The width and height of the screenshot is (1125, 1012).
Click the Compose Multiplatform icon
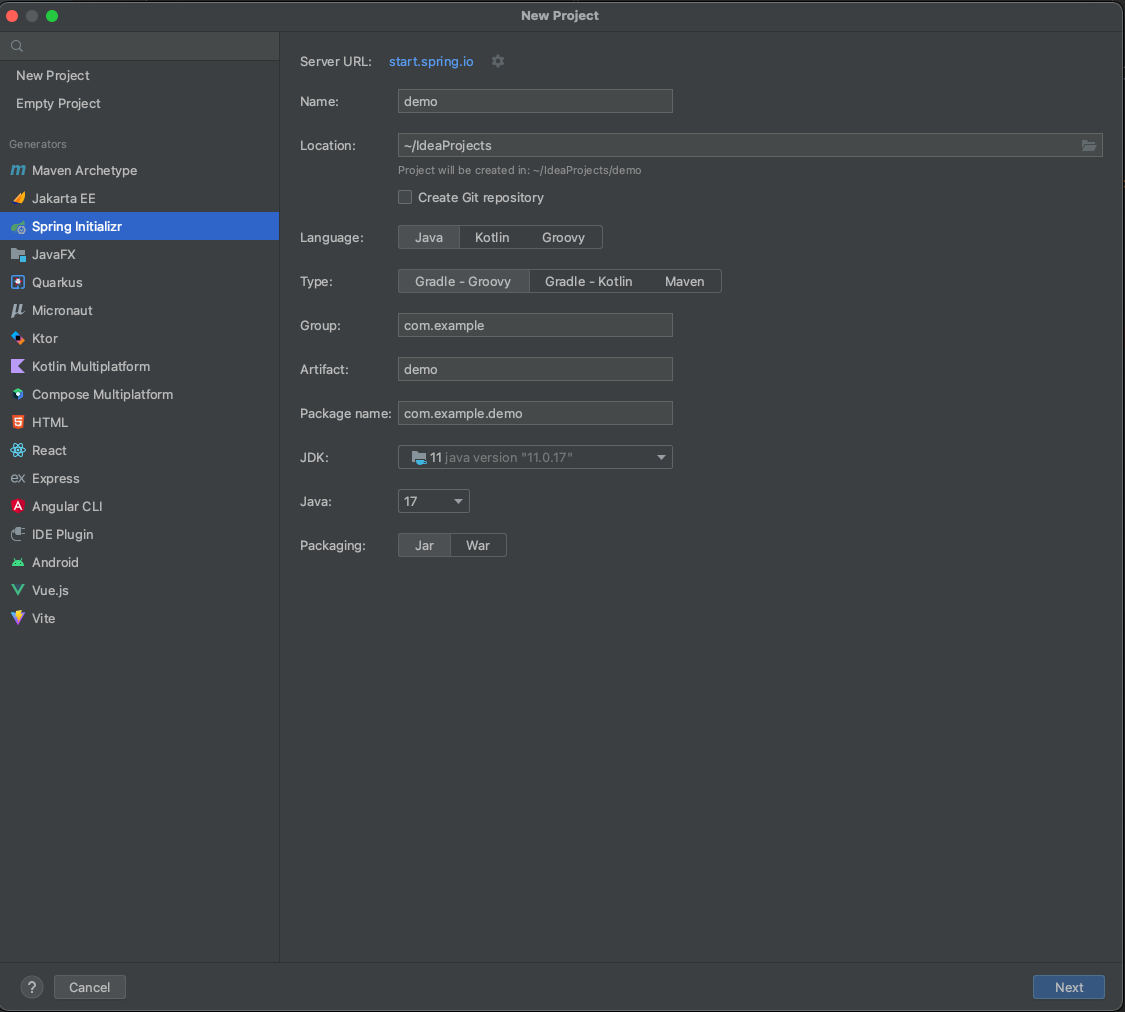coord(18,394)
